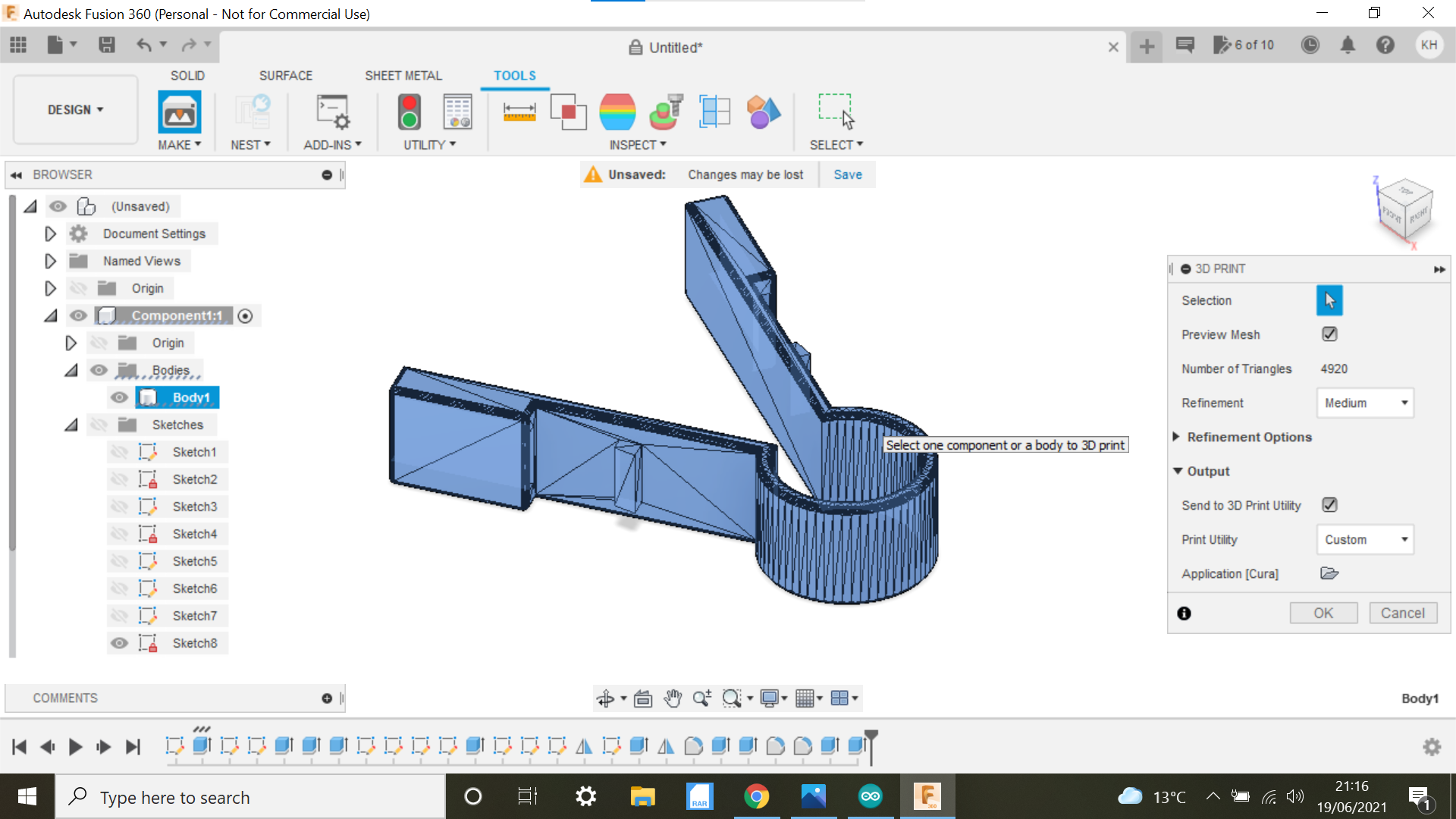1456x819 pixels.
Task: Hide Body1 using its eye icon
Action: click(x=119, y=397)
